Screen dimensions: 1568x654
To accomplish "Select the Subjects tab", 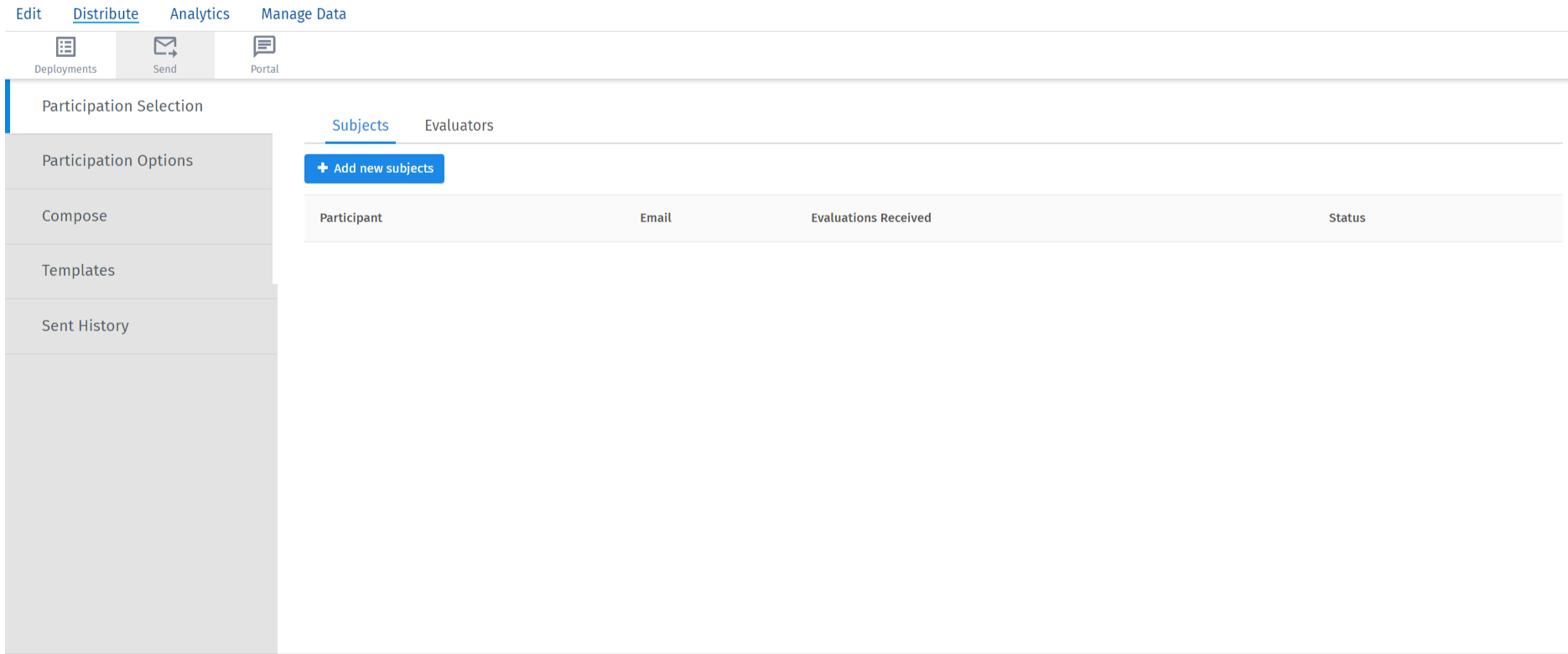I will 361,126.
